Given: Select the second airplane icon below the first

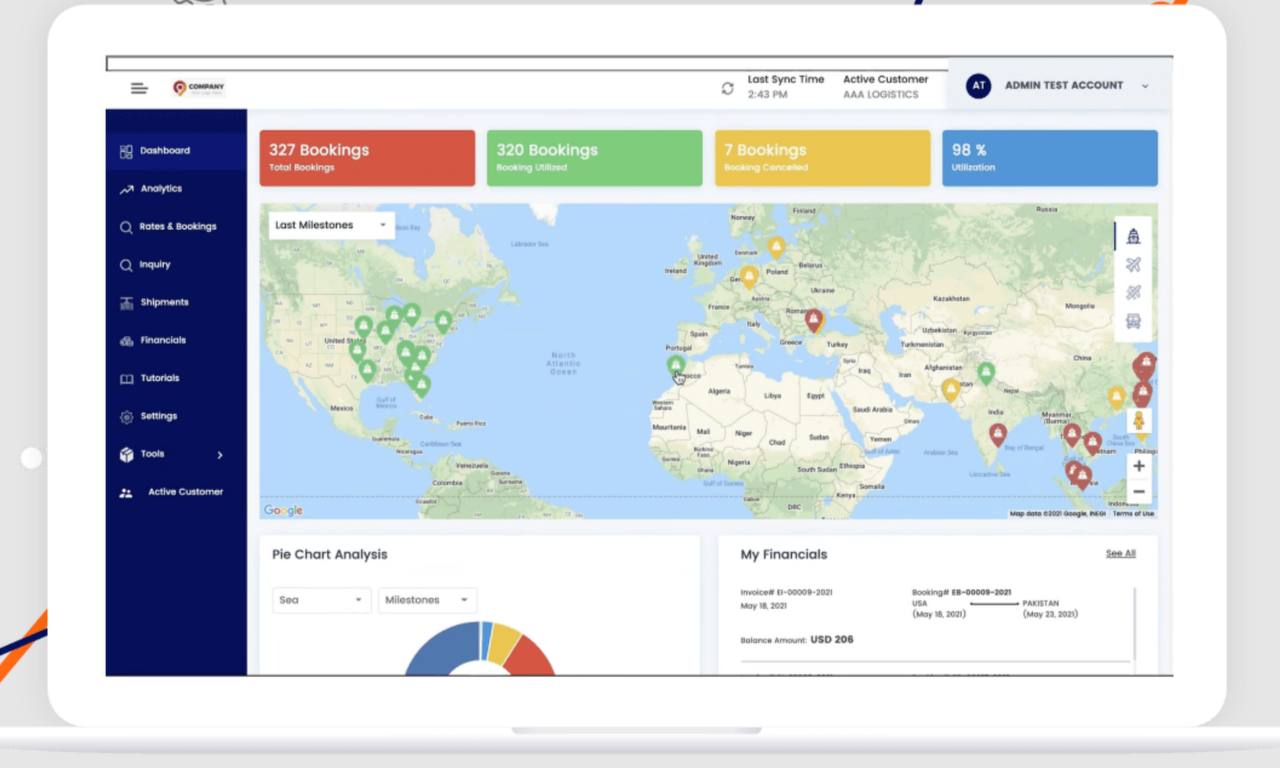Looking at the screenshot, I should [x=1133, y=293].
